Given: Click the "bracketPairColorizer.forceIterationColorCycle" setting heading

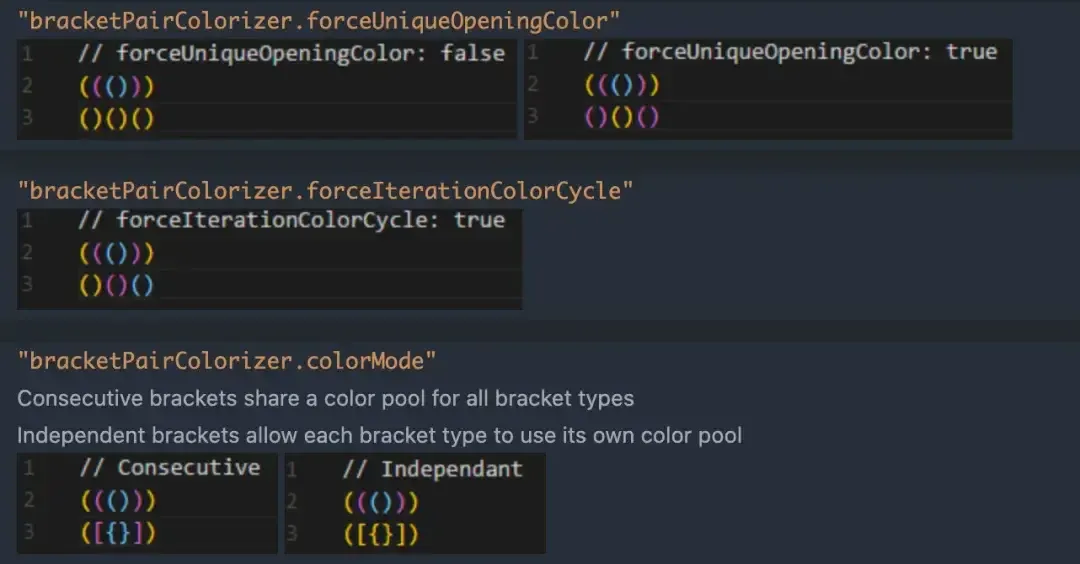Looking at the screenshot, I should tap(325, 189).
